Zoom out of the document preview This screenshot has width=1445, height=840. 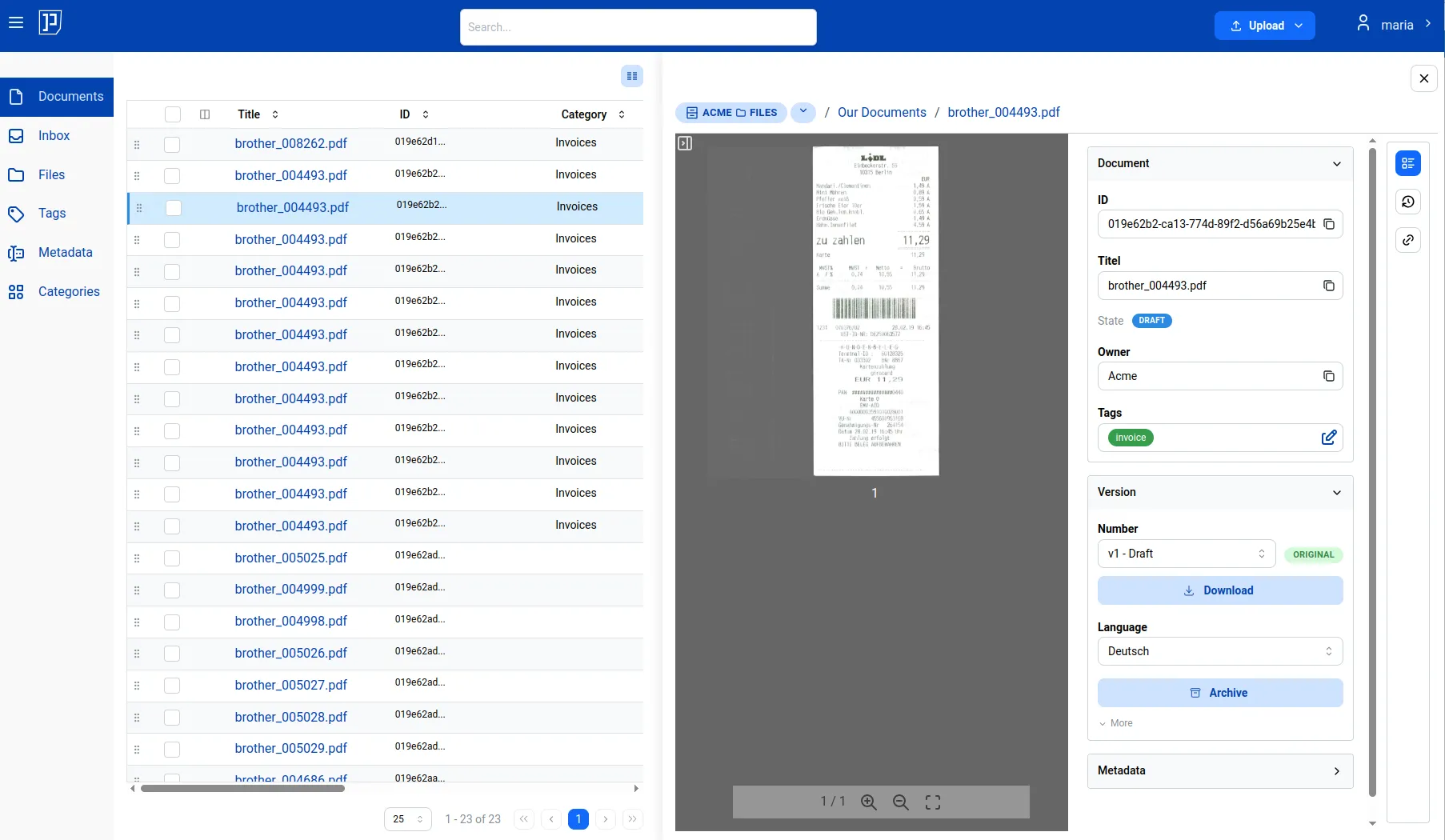[901, 802]
